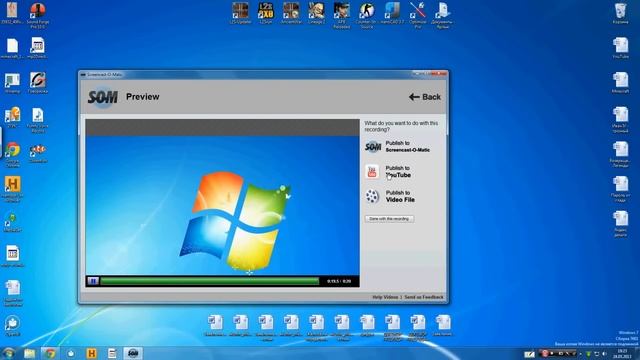Open Counter-Strike Source desktop shortcut
Image resolution: width=640 pixels, height=360 pixels.
tap(367, 15)
